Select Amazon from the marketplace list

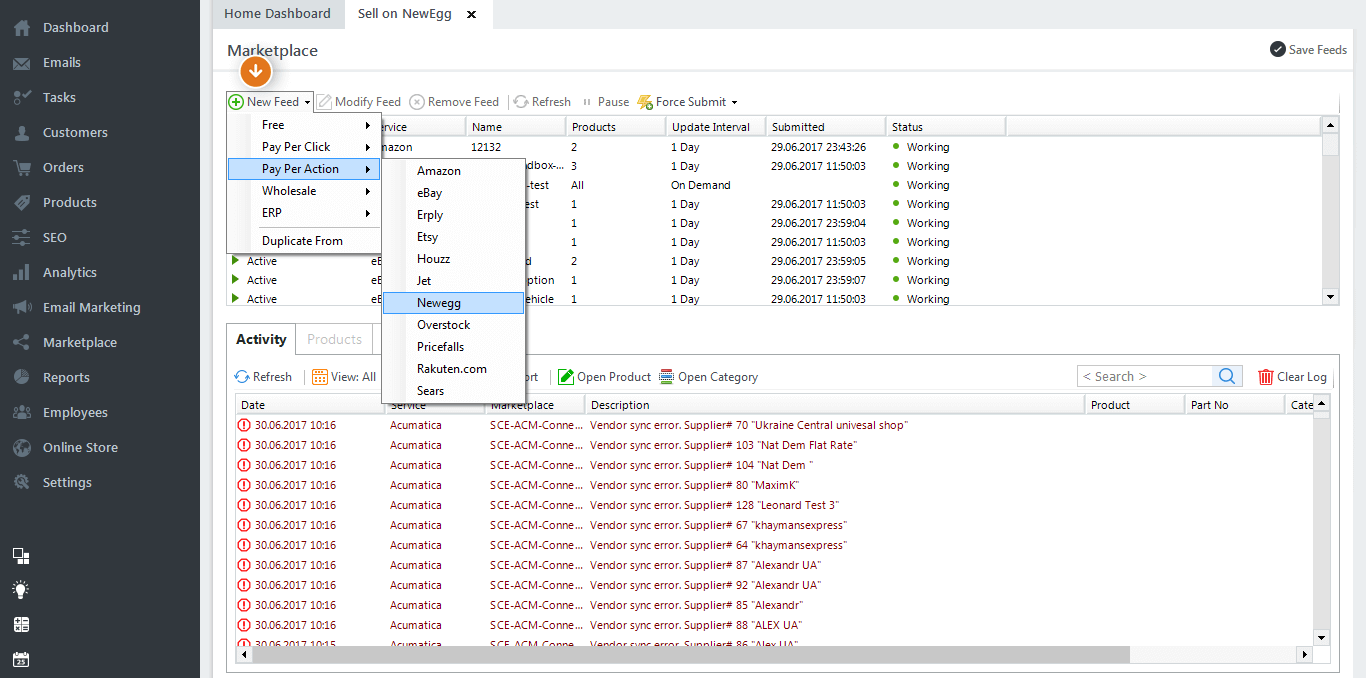tap(454, 171)
